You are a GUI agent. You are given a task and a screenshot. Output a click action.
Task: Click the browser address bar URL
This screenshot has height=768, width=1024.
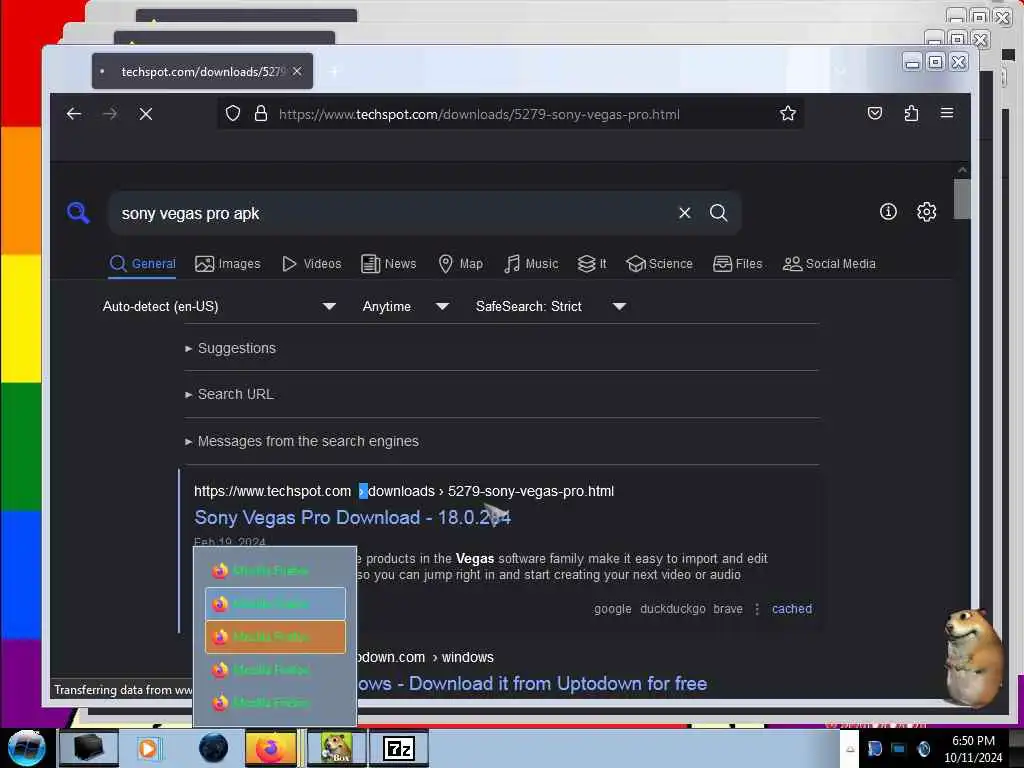point(479,114)
